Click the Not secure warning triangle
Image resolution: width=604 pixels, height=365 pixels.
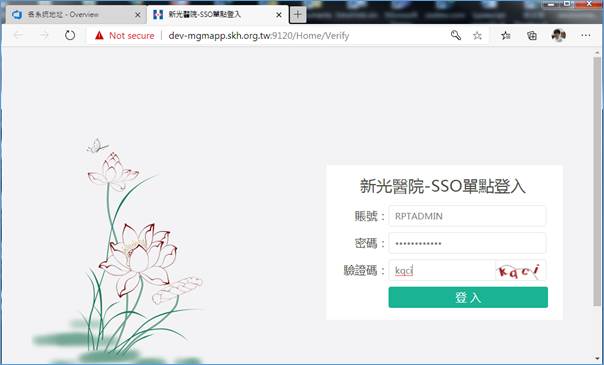99,35
